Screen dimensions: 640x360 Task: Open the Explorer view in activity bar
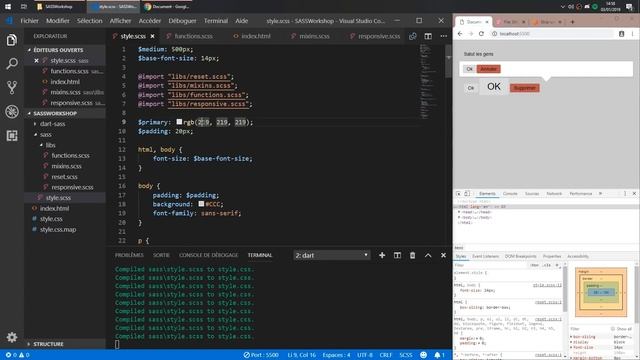(12, 40)
